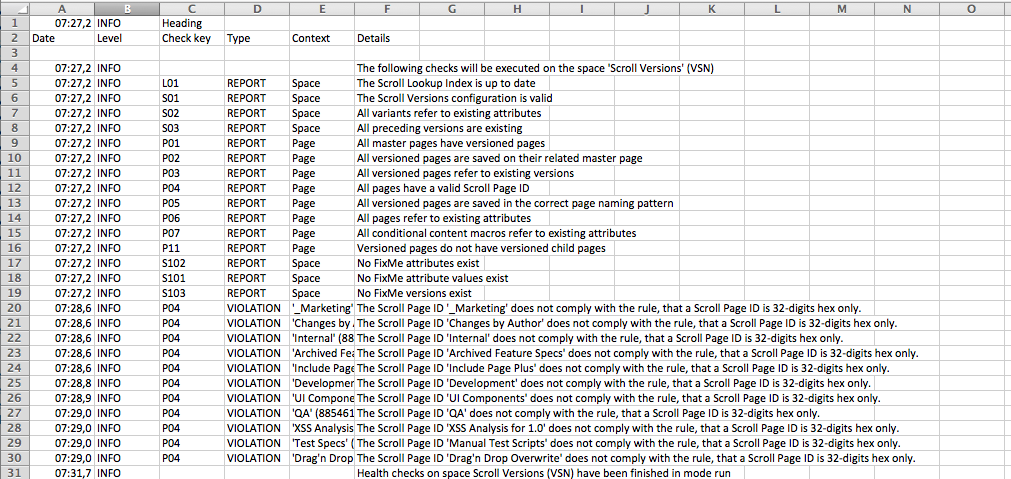This screenshot has height=479, width=1011.
Task: Select row 20 via its row header
Action: 14,308
